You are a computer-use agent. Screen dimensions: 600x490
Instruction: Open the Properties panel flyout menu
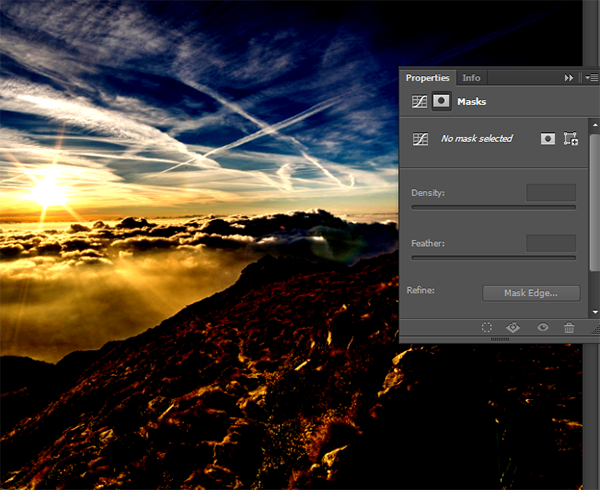(x=591, y=78)
